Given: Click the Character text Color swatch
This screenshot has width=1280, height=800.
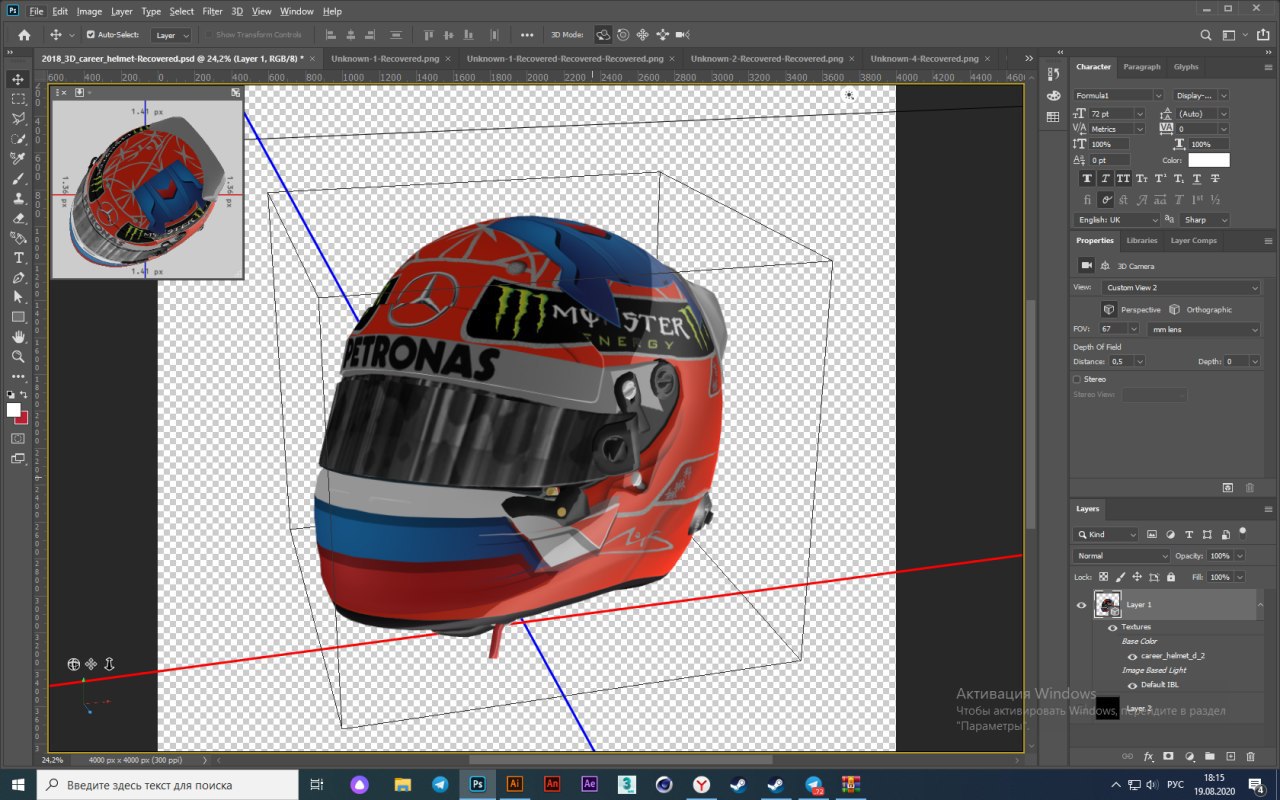Looking at the screenshot, I should 1209,160.
